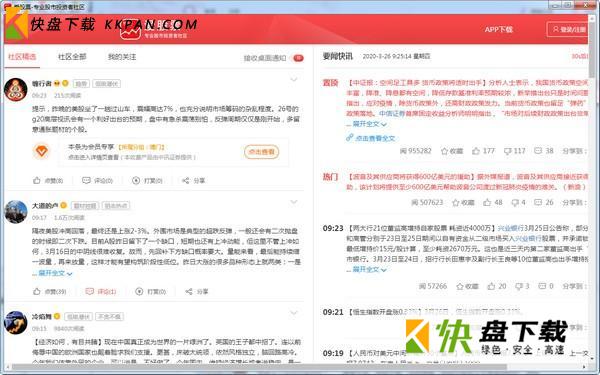Open comment icon showing 38 on 置顶 news
The height and width of the screenshot is (375, 600).
pyautogui.click(x=538, y=150)
